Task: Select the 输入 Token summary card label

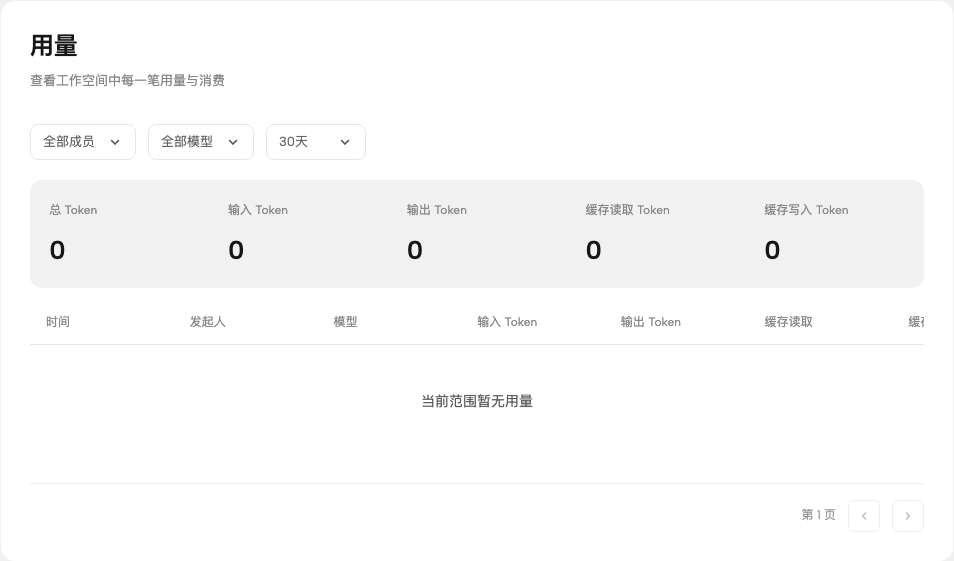Action: (x=258, y=210)
